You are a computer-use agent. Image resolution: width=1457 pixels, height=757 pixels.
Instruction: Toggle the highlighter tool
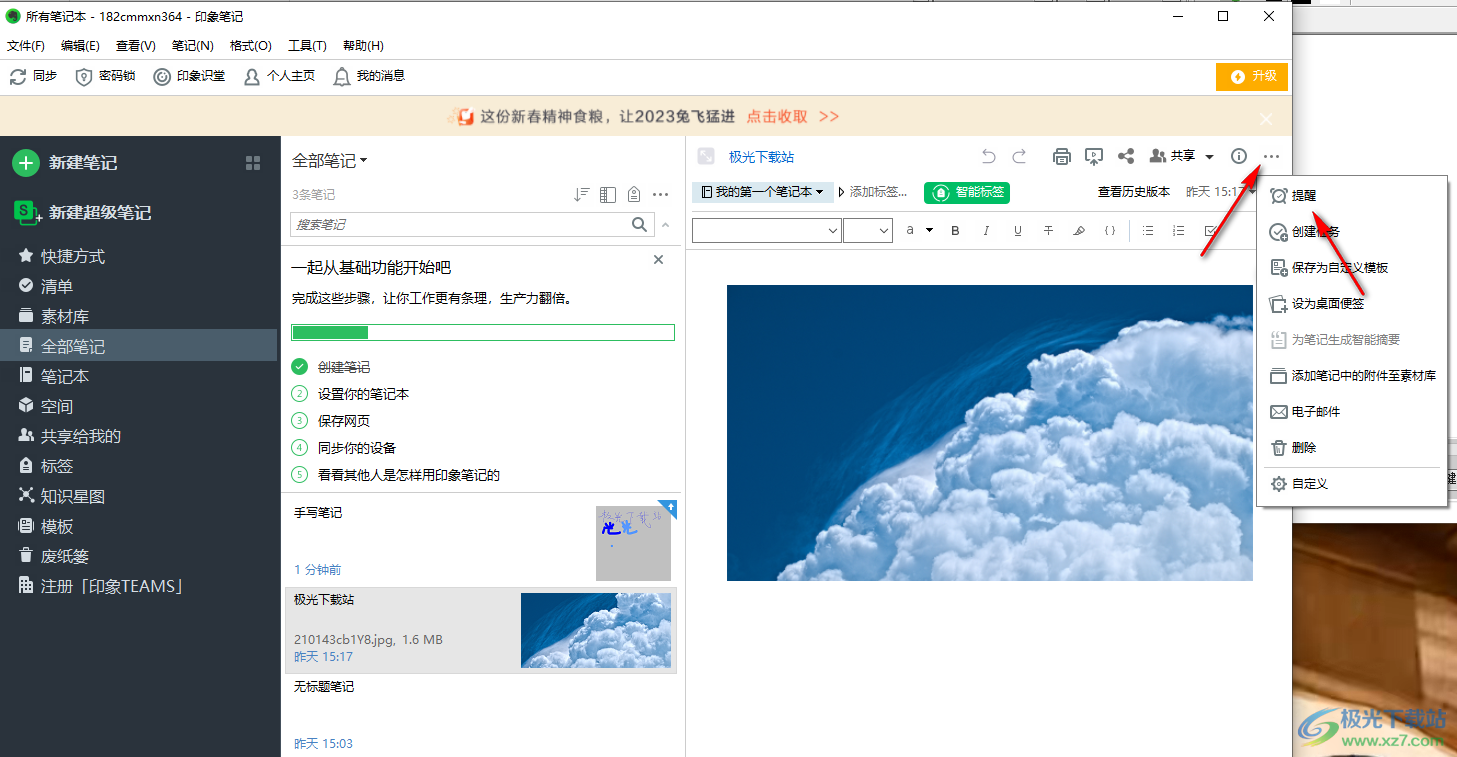(x=1079, y=231)
